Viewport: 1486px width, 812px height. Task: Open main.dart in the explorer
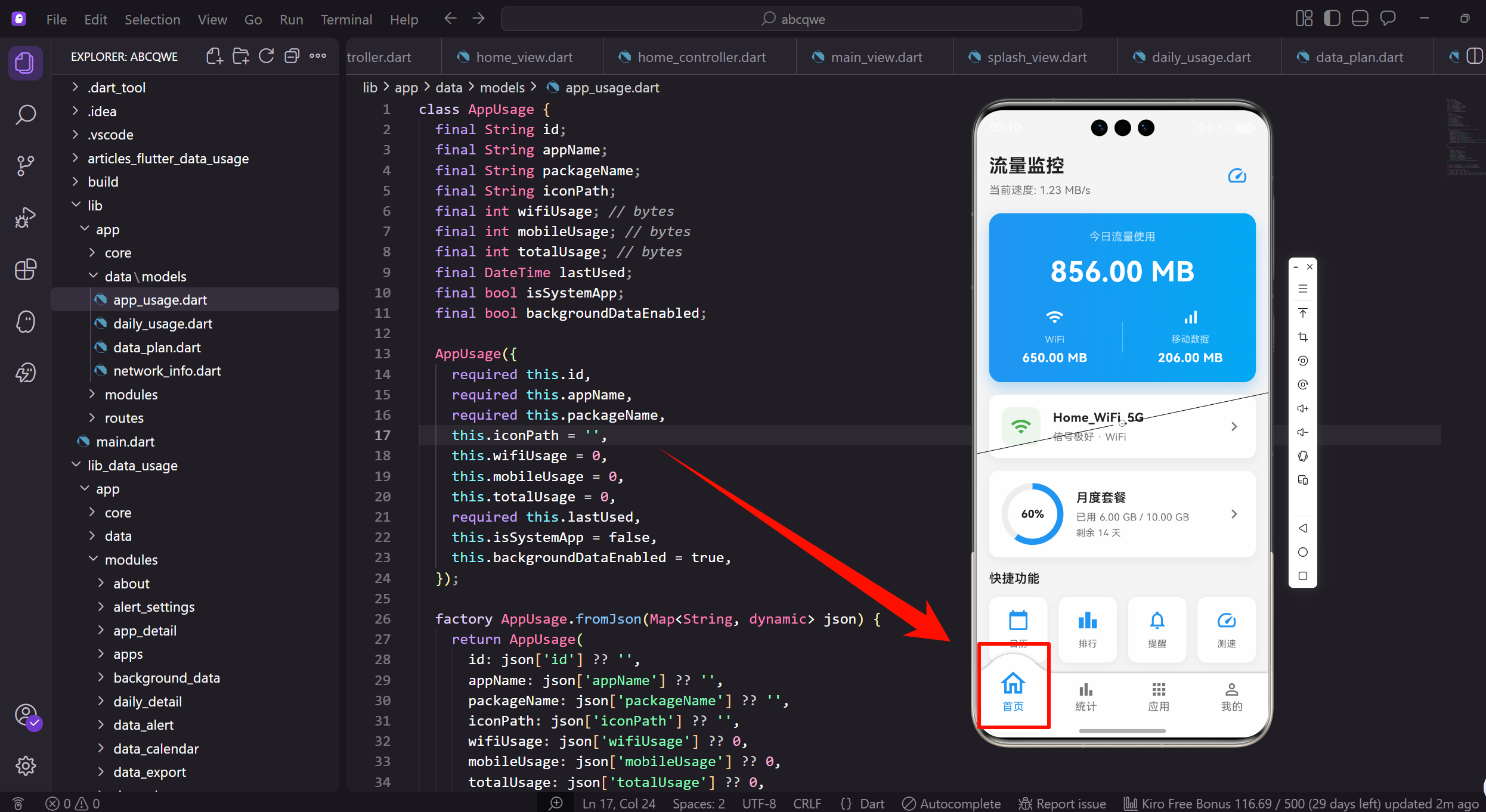pos(194,442)
